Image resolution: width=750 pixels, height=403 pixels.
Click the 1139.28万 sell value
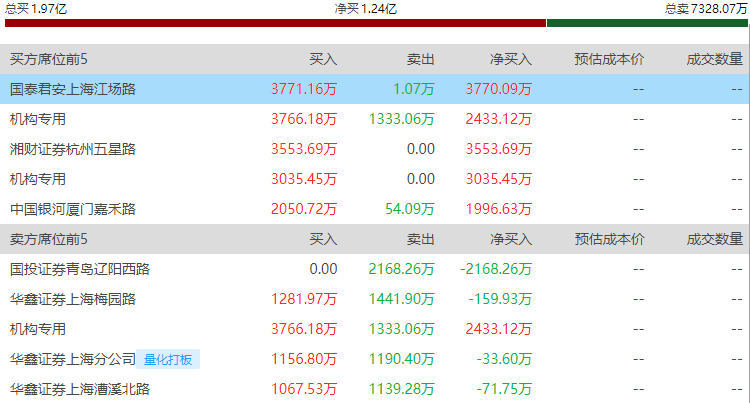pyautogui.click(x=401, y=389)
